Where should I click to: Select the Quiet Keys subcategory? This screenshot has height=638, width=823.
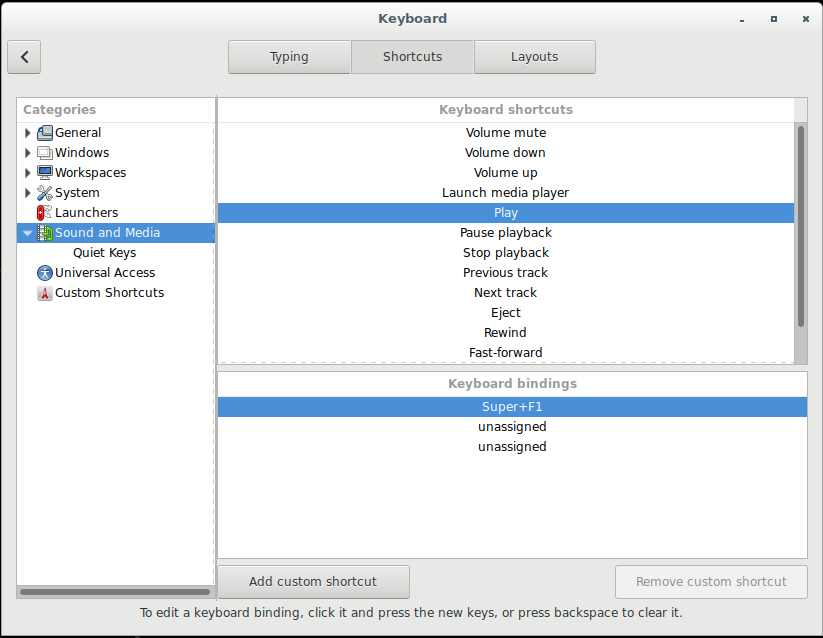[x=104, y=253]
